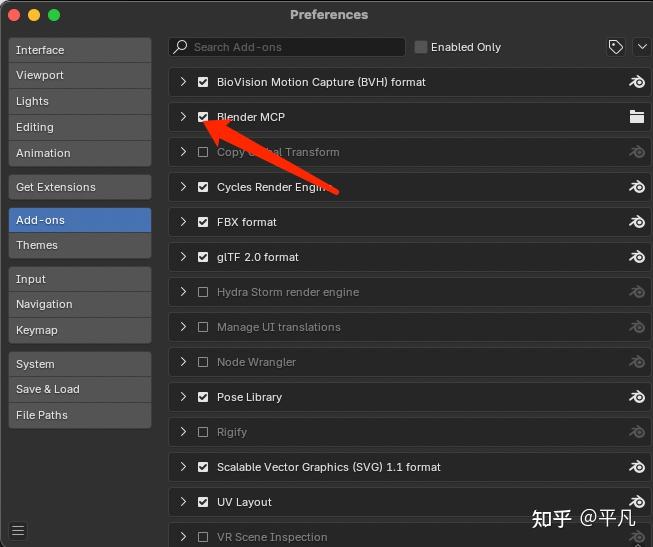
Task: Disable the Blender MCP add-on checkbox
Action: click(204, 117)
